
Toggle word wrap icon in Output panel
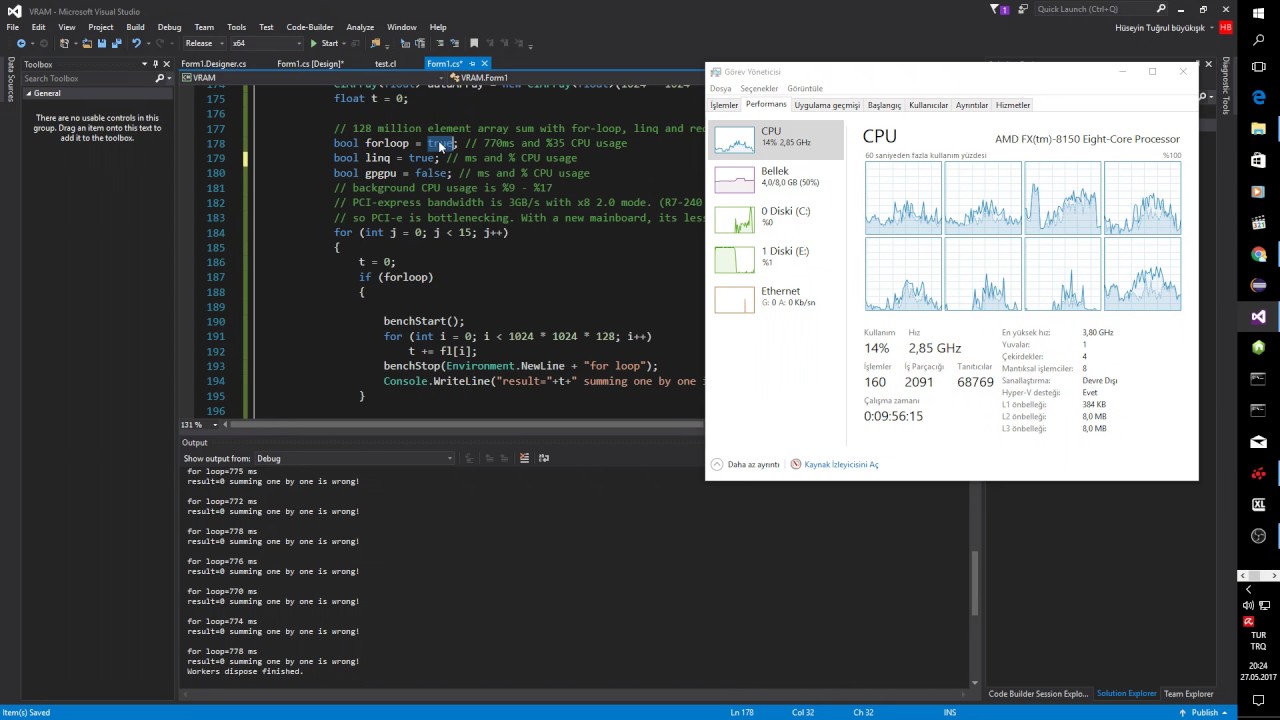pos(544,458)
